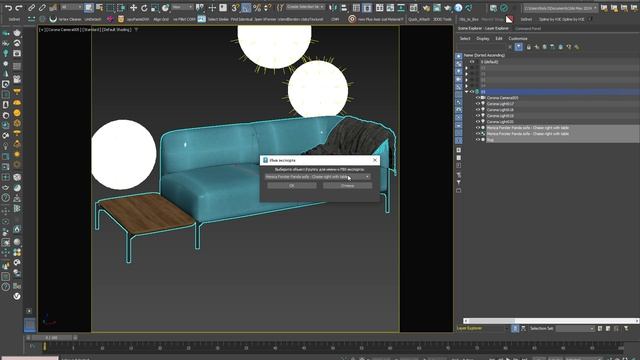Toggle the Angle Snap icon
The height and width of the screenshot is (360, 640).
[x=246, y=8]
